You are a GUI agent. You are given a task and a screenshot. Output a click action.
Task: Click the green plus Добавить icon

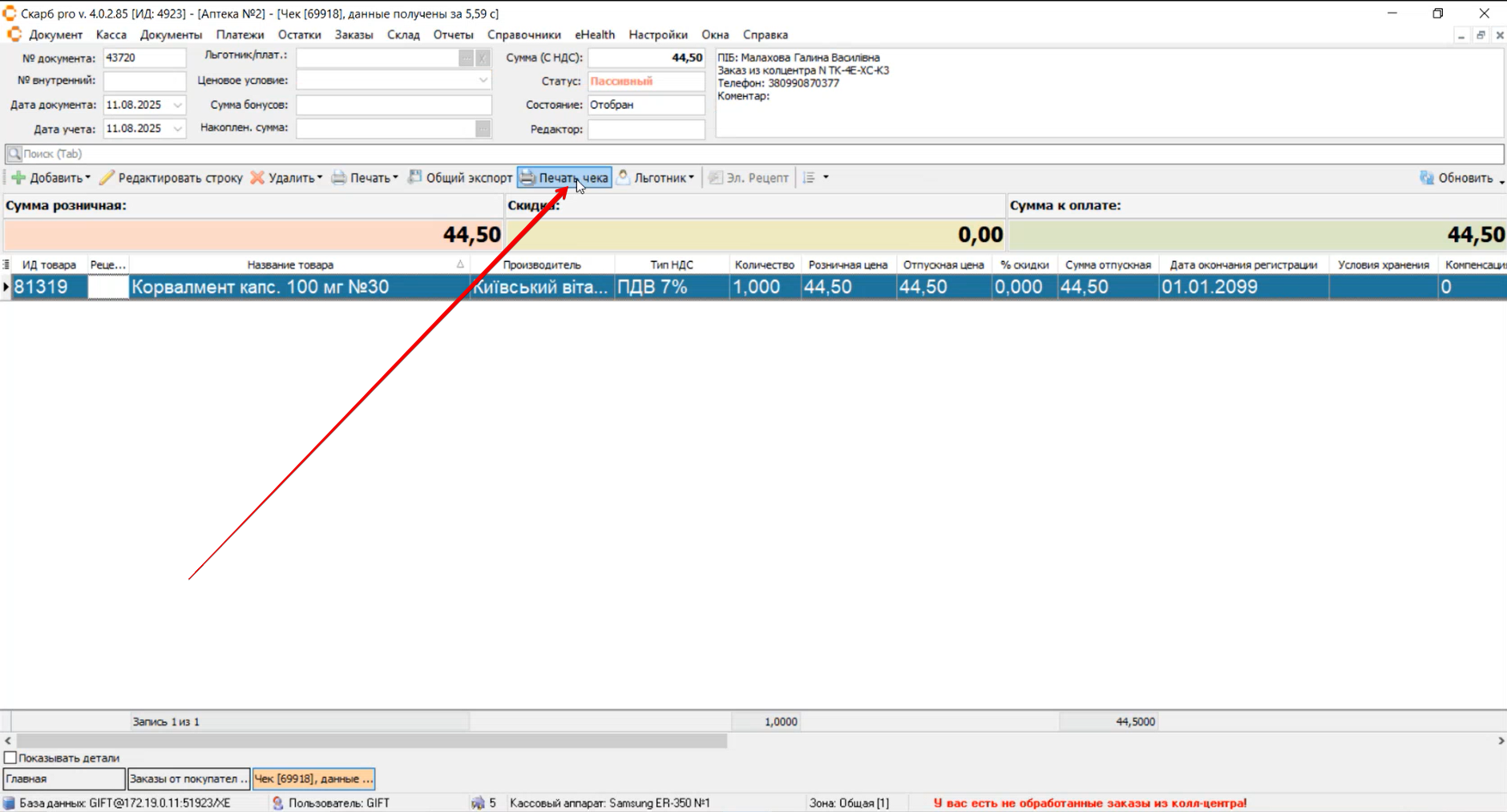pyautogui.click(x=18, y=178)
